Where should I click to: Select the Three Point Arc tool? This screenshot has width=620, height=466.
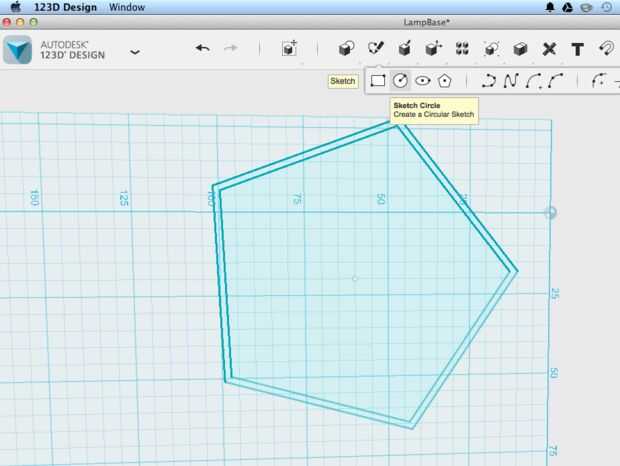tap(556, 81)
